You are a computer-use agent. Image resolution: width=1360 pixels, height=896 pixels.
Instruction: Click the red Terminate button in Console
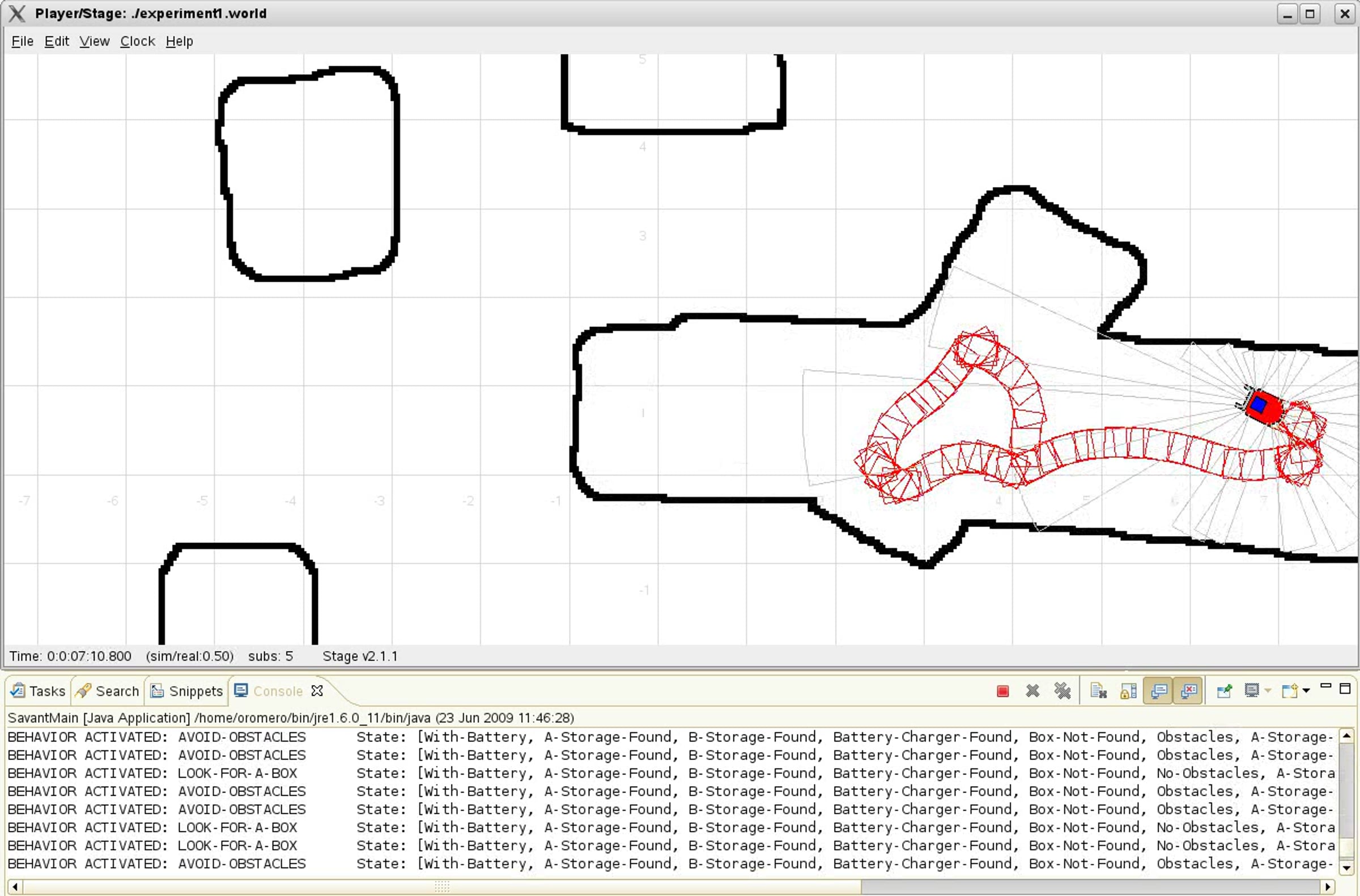tap(1002, 691)
